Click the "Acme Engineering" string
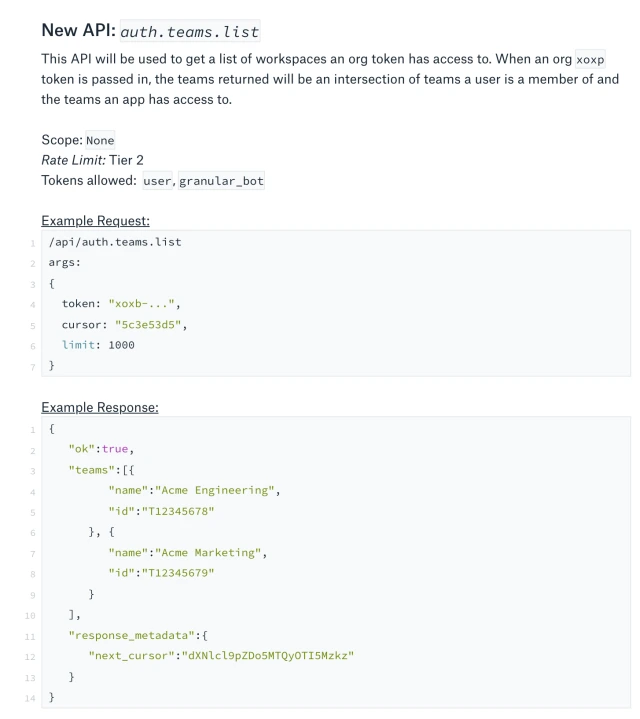Image resolution: width=640 pixels, height=719 pixels. pyautogui.click(x=215, y=490)
